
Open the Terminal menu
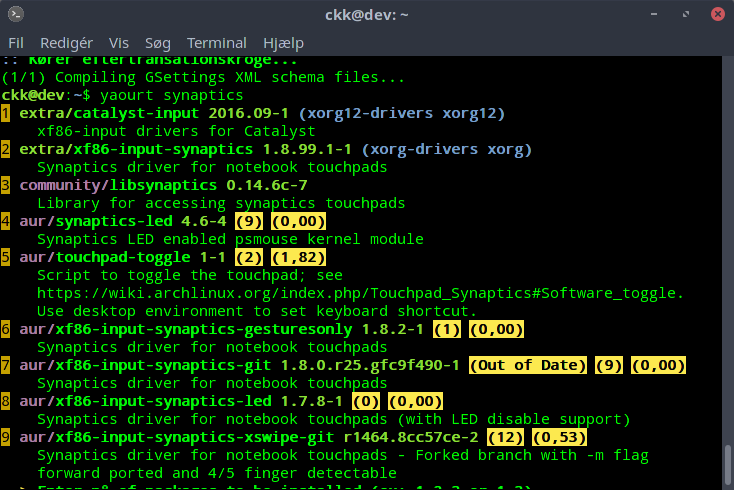click(217, 43)
